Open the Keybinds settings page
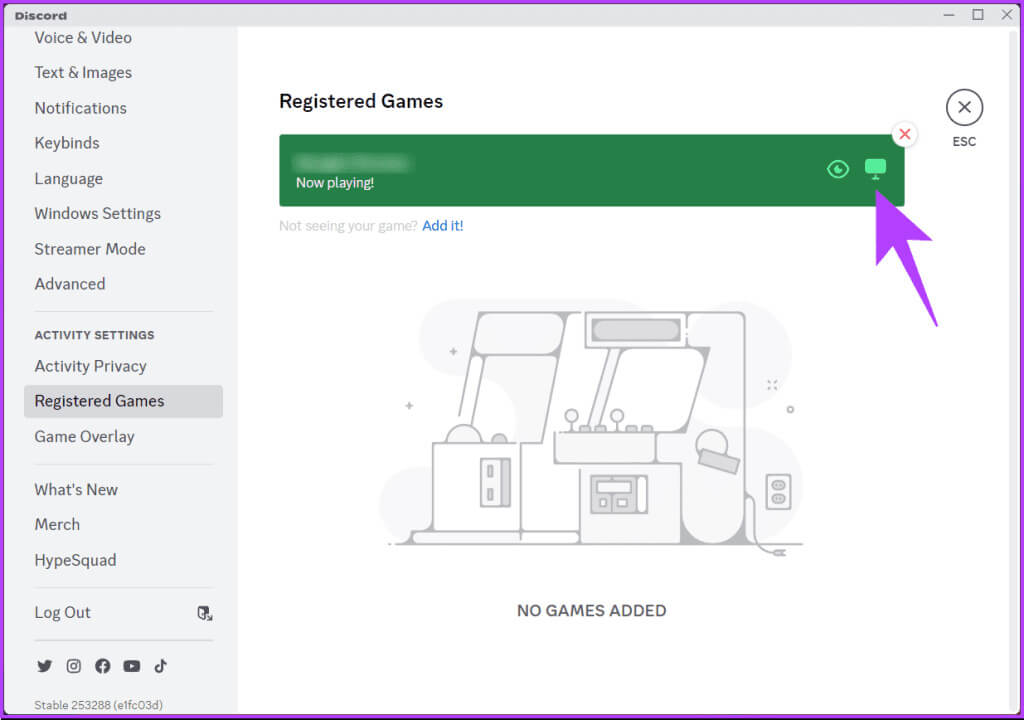 coord(67,143)
